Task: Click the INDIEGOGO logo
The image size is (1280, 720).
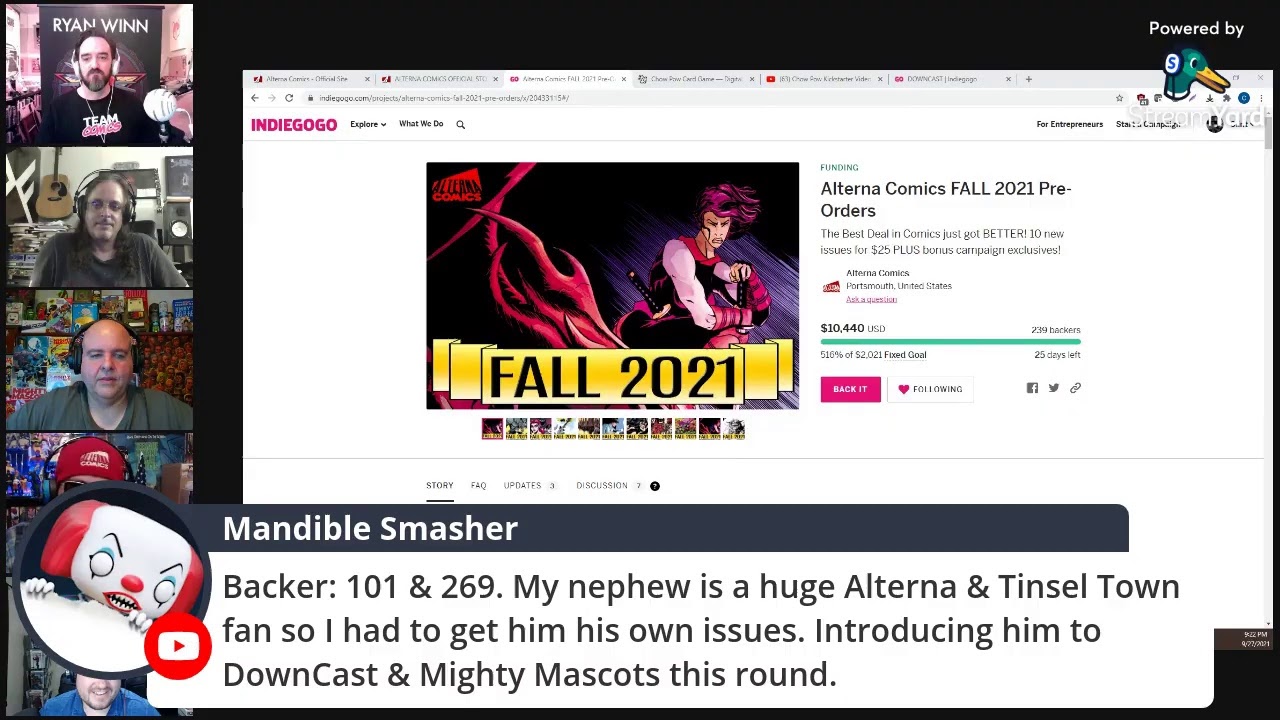Action: pos(294,125)
